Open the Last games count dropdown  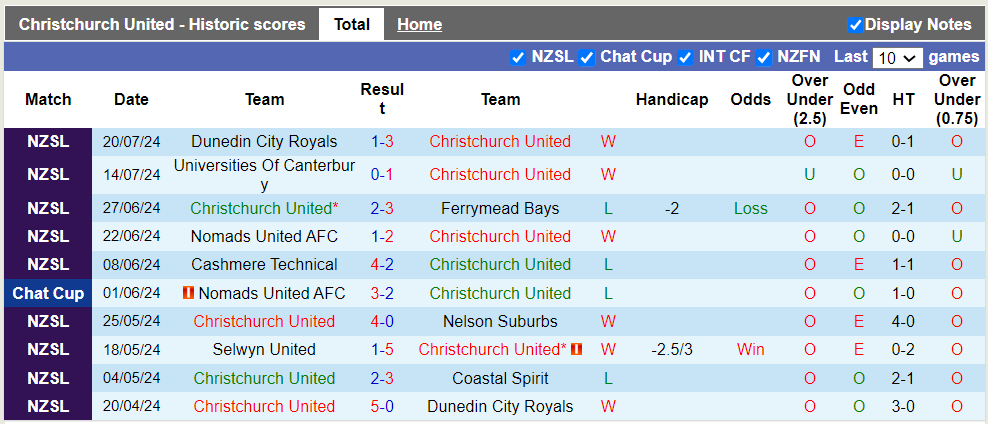(897, 58)
